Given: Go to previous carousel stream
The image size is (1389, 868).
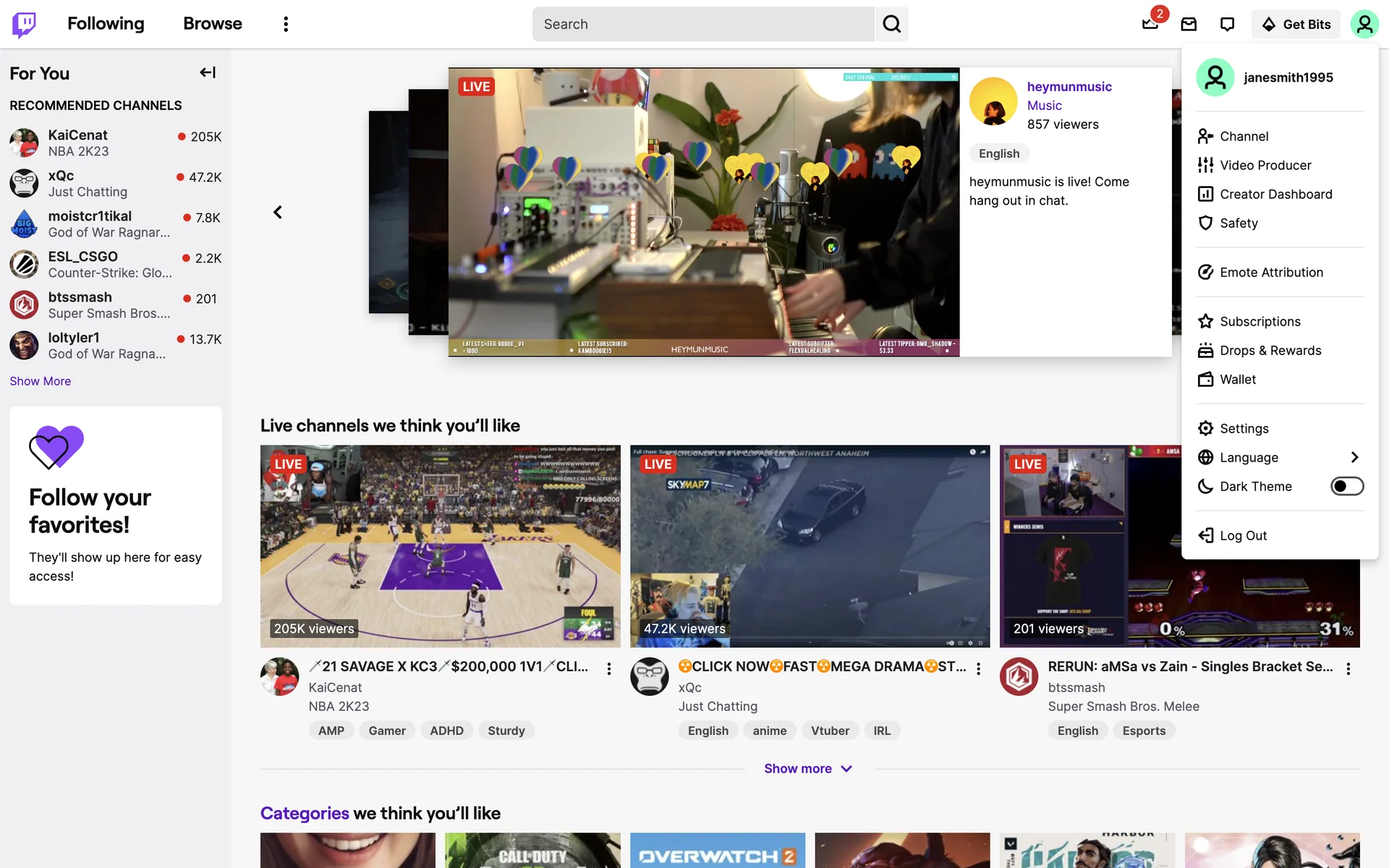Looking at the screenshot, I should 278,212.
